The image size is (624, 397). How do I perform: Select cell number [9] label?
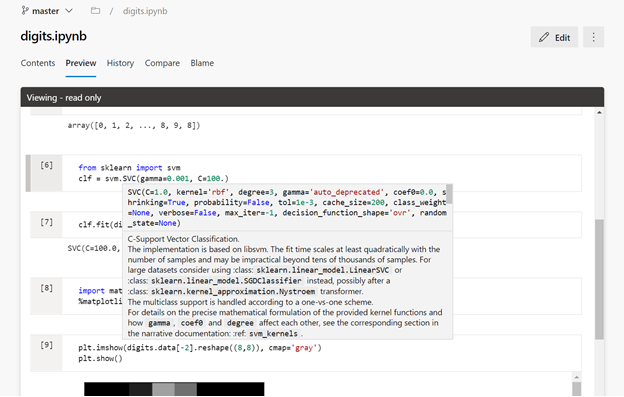(46, 345)
